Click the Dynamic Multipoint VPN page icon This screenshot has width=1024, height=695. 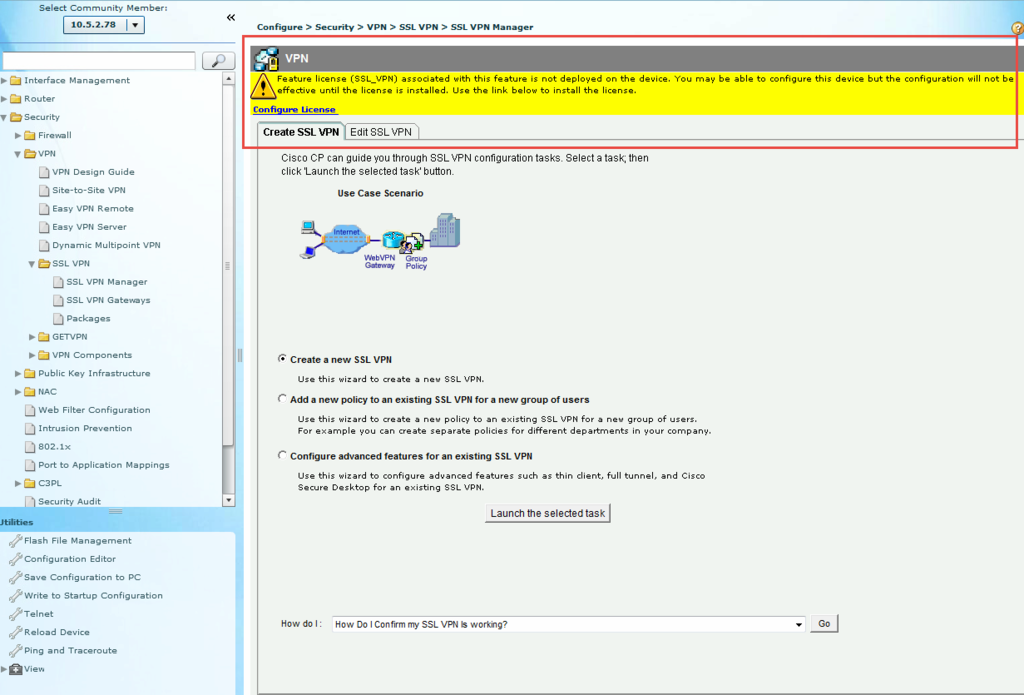coord(44,245)
